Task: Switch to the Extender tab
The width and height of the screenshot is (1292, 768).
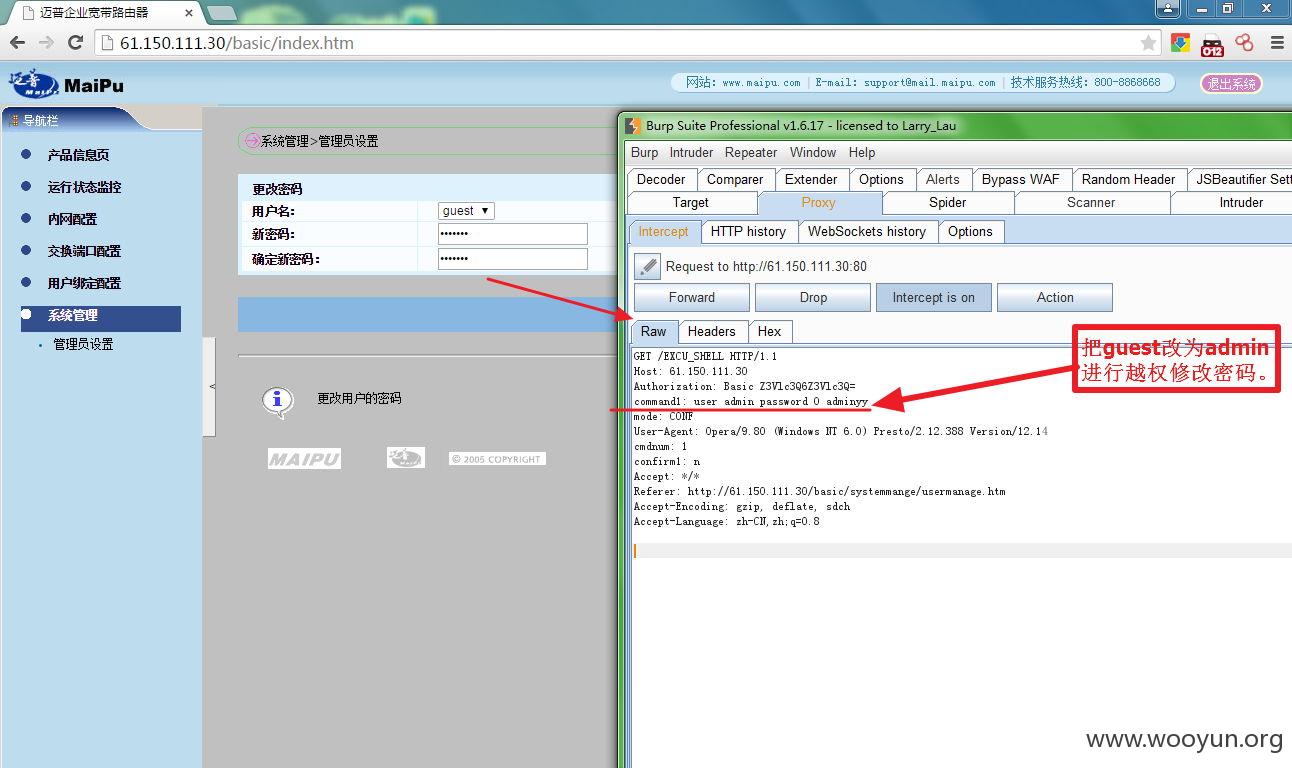Action: 811,180
